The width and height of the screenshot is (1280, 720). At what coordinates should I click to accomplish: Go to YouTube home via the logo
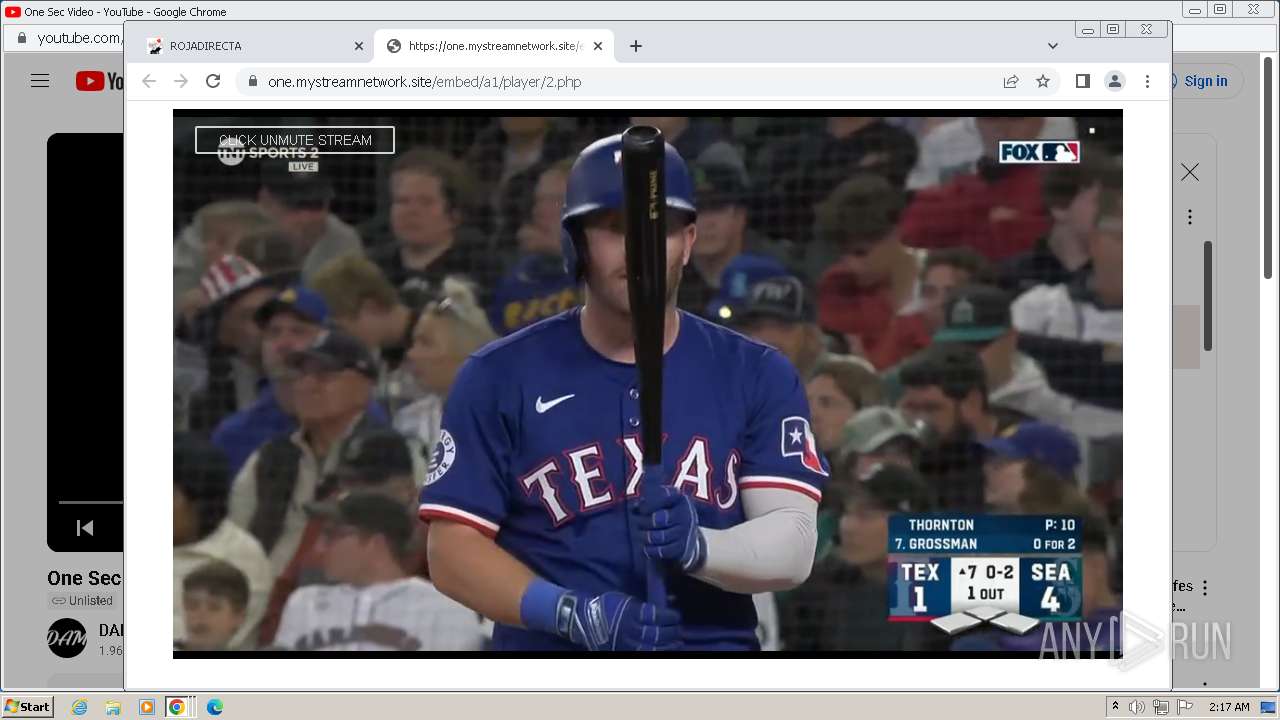(98, 81)
